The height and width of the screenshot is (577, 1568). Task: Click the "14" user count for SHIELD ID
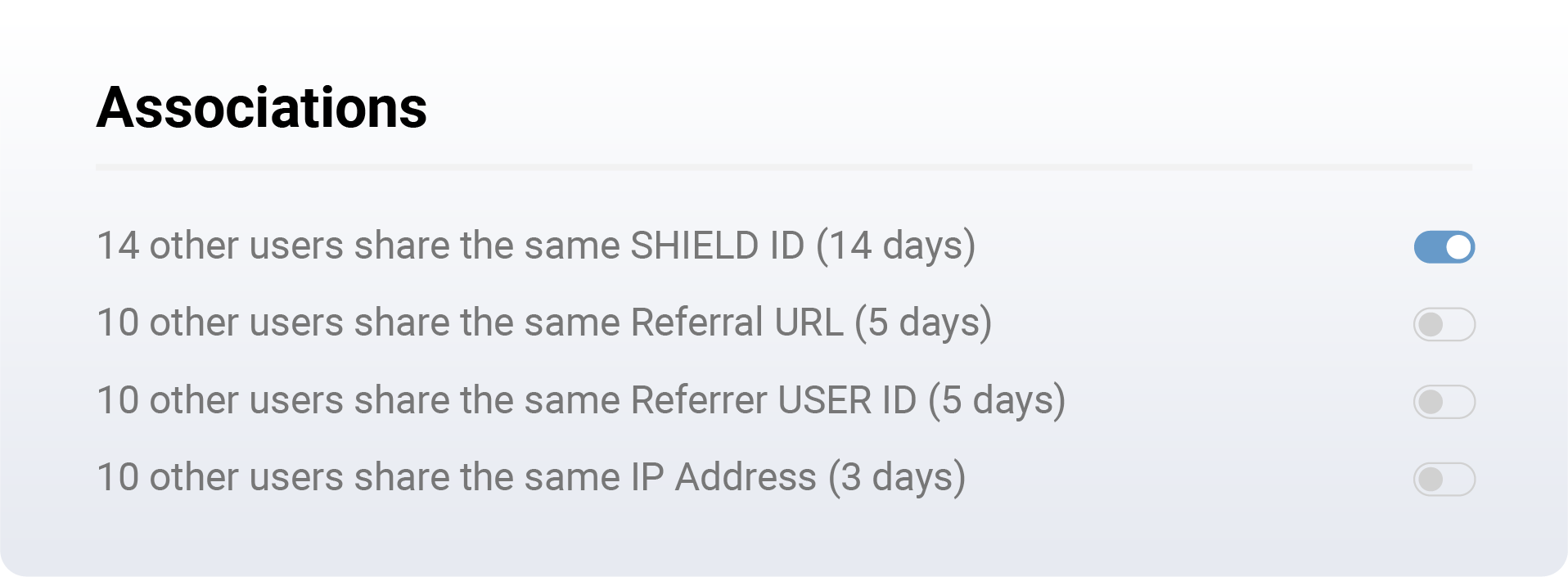(118, 246)
